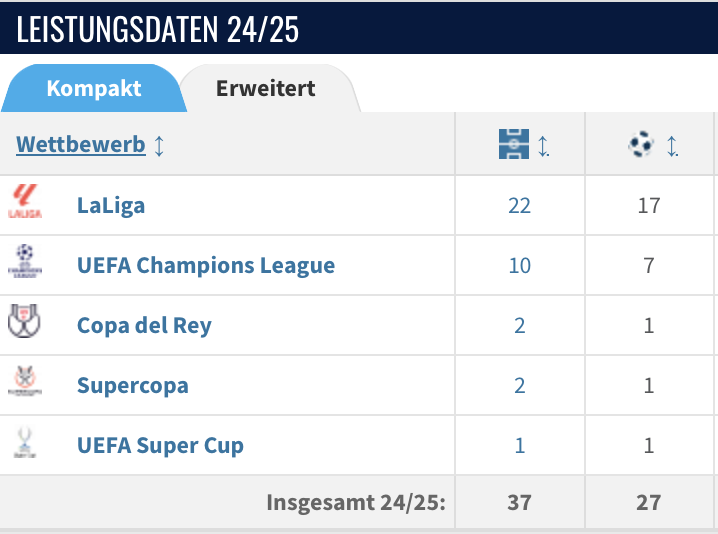Image resolution: width=718 pixels, height=534 pixels.
Task: Click the Supercopa competition logo
Action: [24, 382]
